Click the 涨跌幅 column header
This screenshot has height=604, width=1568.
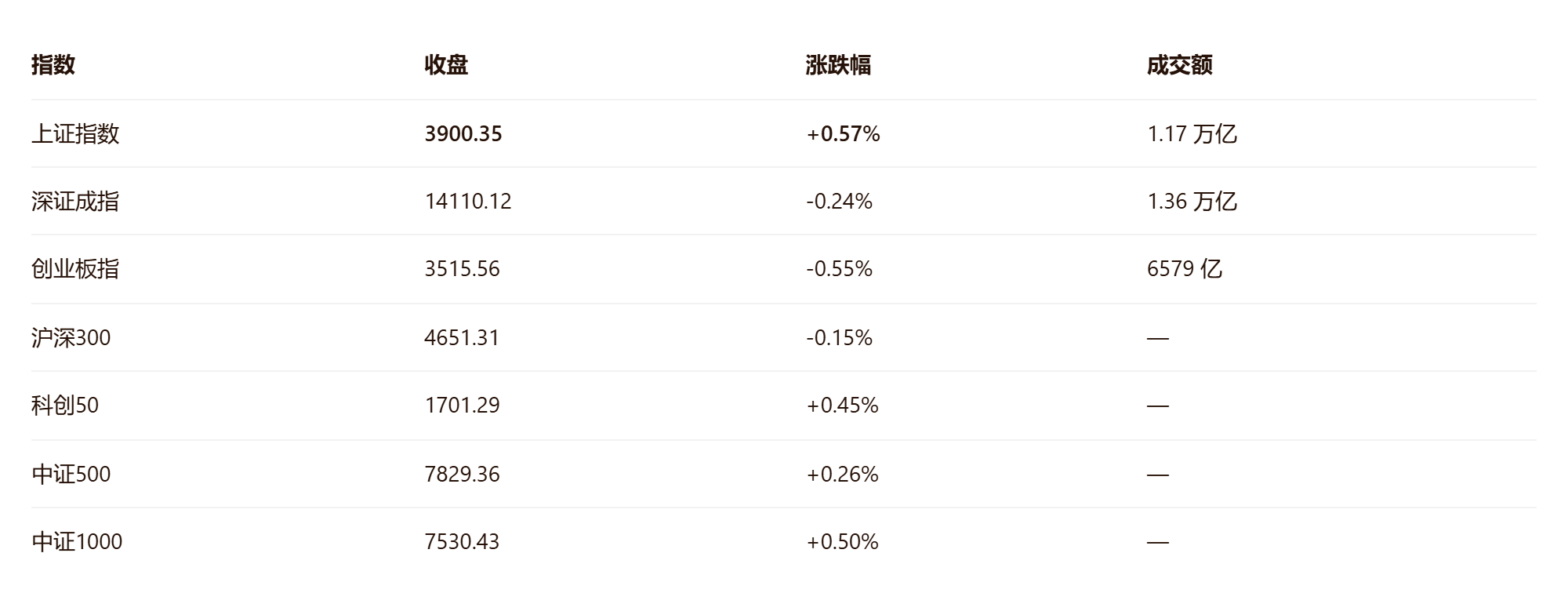point(838,65)
